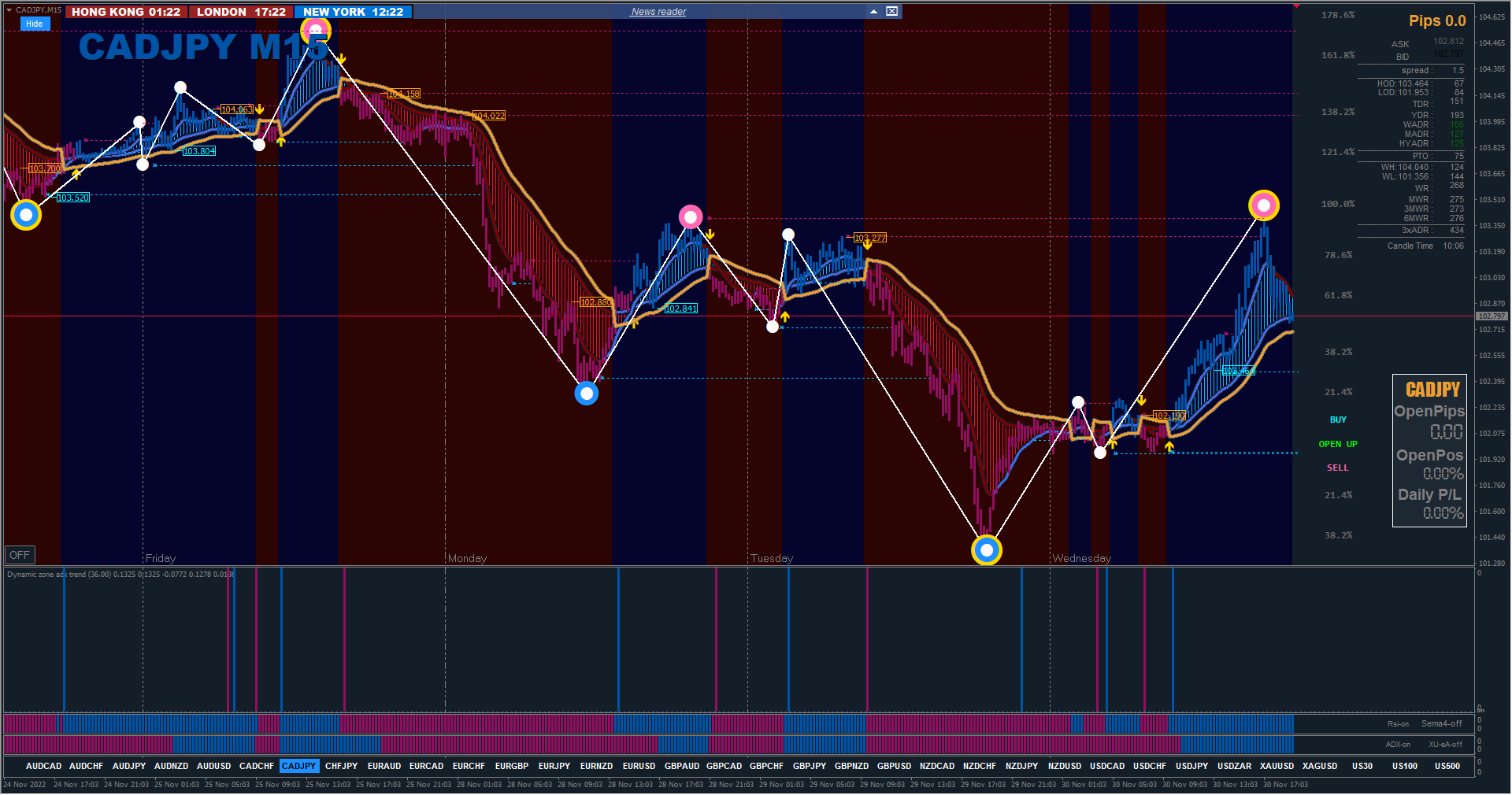This screenshot has width=1512, height=795.
Task: Click the Hide button
Action: pyautogui.click(x=34, y=24)
